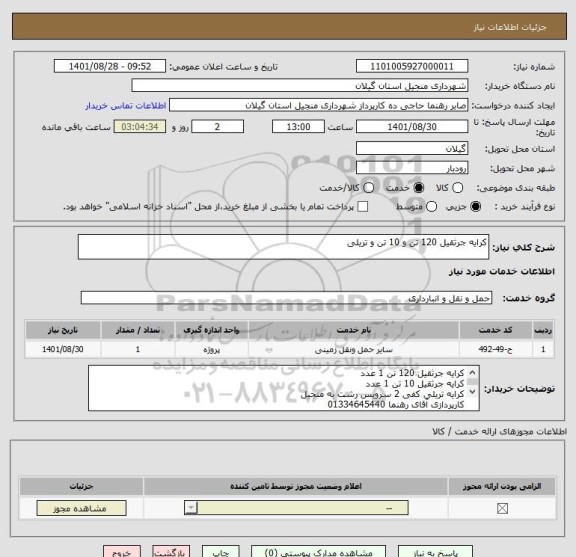The width and height of the screenshot is (576, 557).
Task: Click service code cell ح-49-492
Action: click(496, 349)
